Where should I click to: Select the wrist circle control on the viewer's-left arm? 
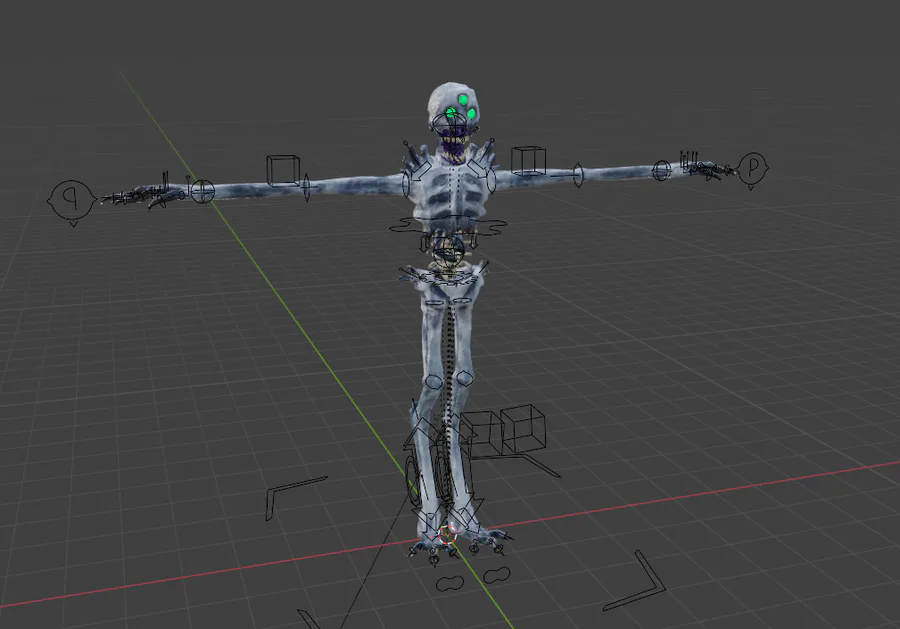(x=202, y=191)
